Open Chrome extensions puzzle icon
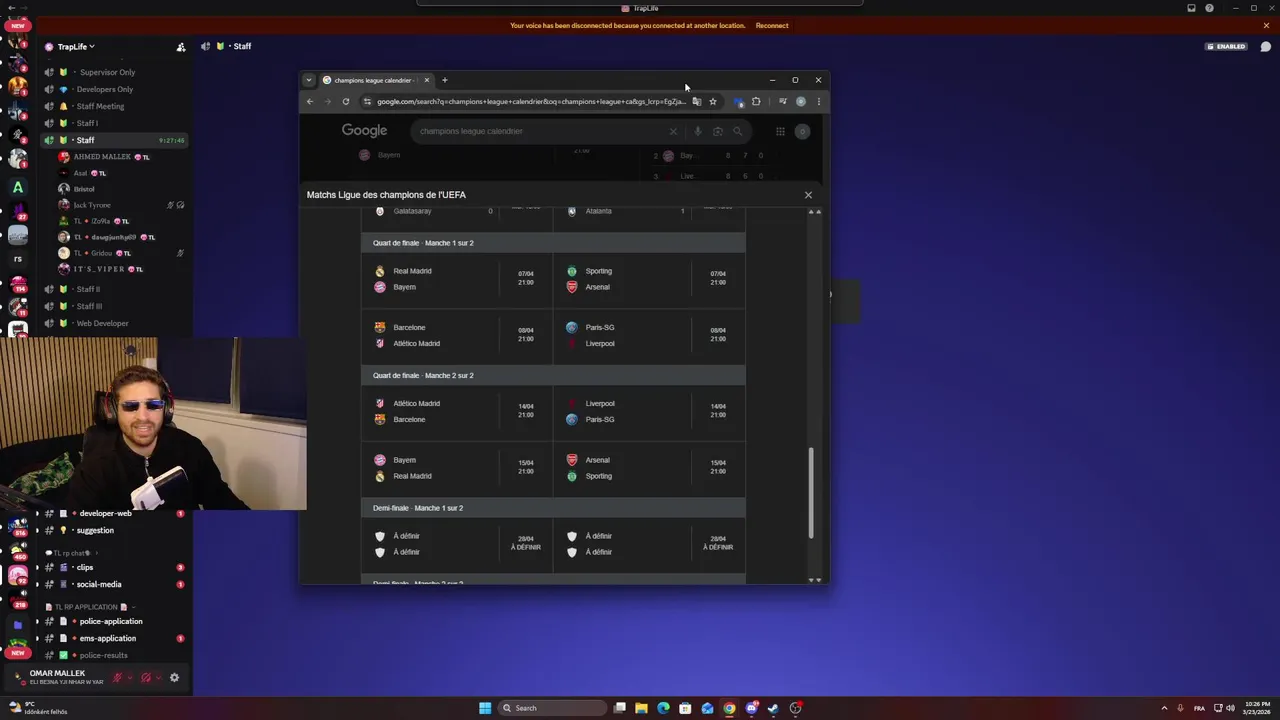 coord(756,101)
